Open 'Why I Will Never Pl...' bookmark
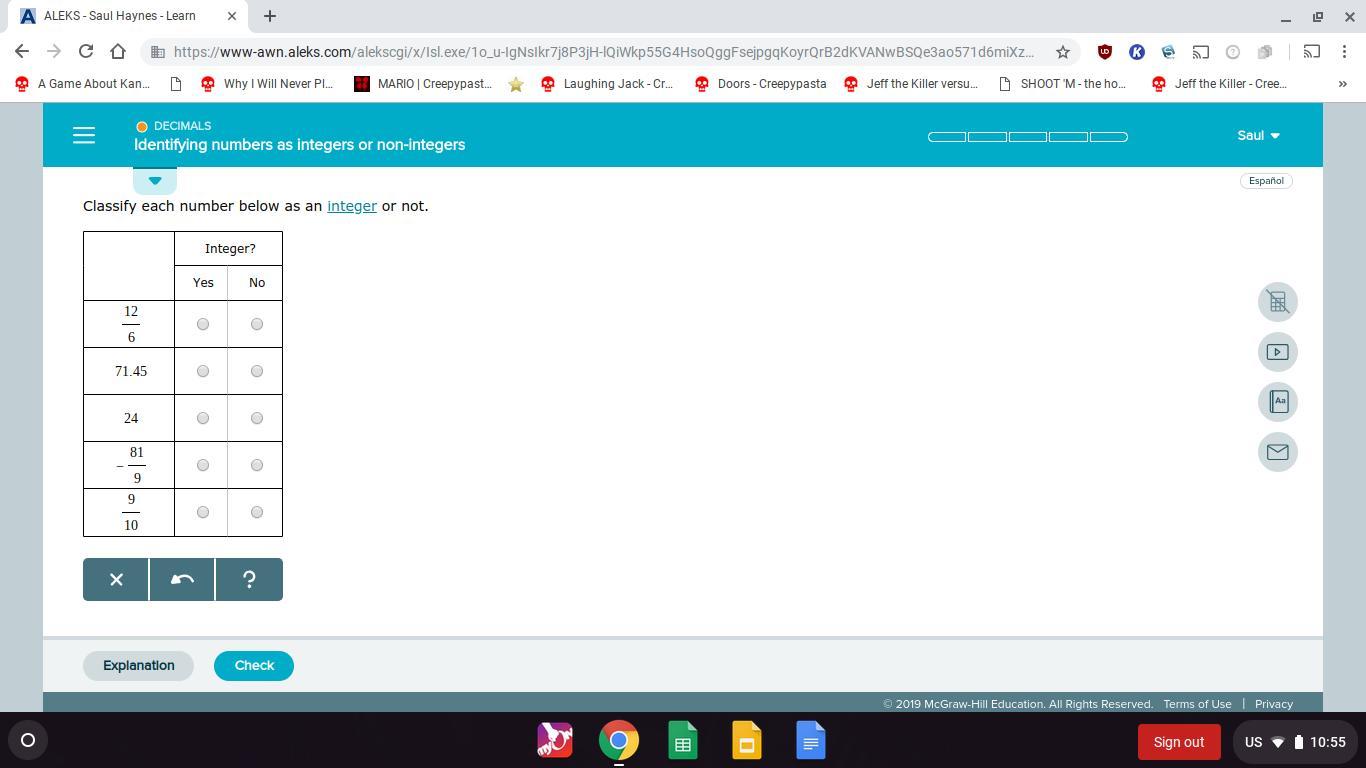 pos(267,84)
